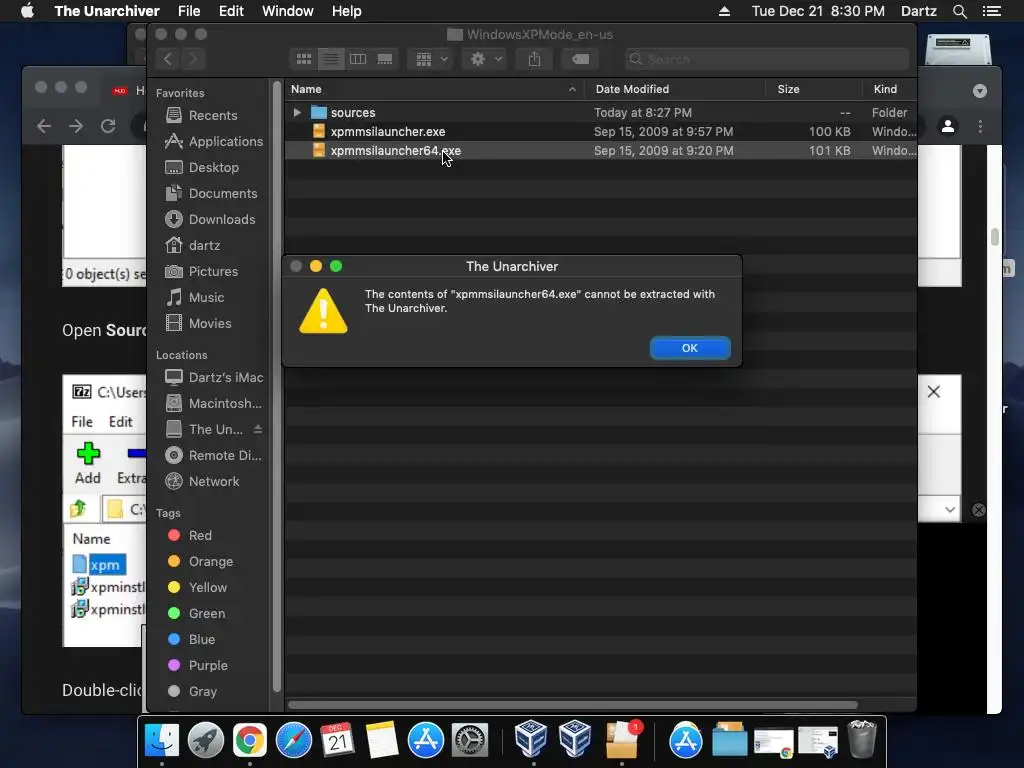The width and height of the screenshot is (1024, 768).
Task: Go back in the Finder window
Action: tap(168, 59)
